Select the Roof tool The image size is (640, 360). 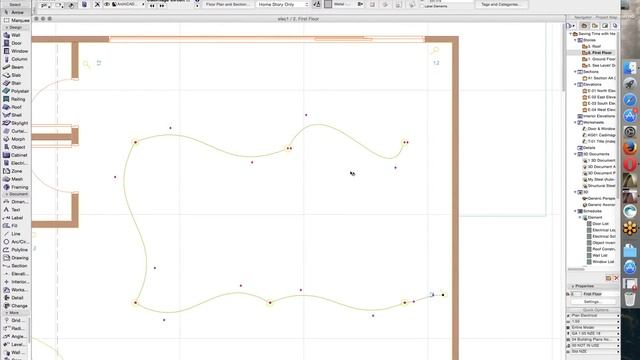(x=15, y=107)
